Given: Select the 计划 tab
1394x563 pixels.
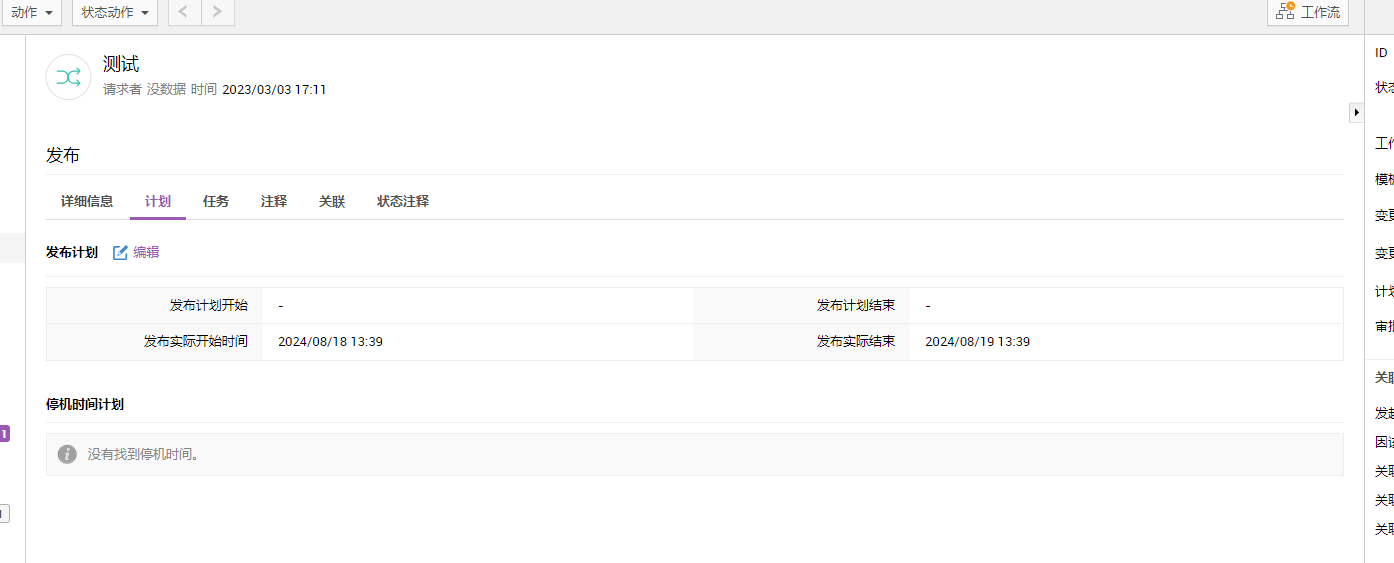Looking at the screenshot, I should click(x=158, y=201).
